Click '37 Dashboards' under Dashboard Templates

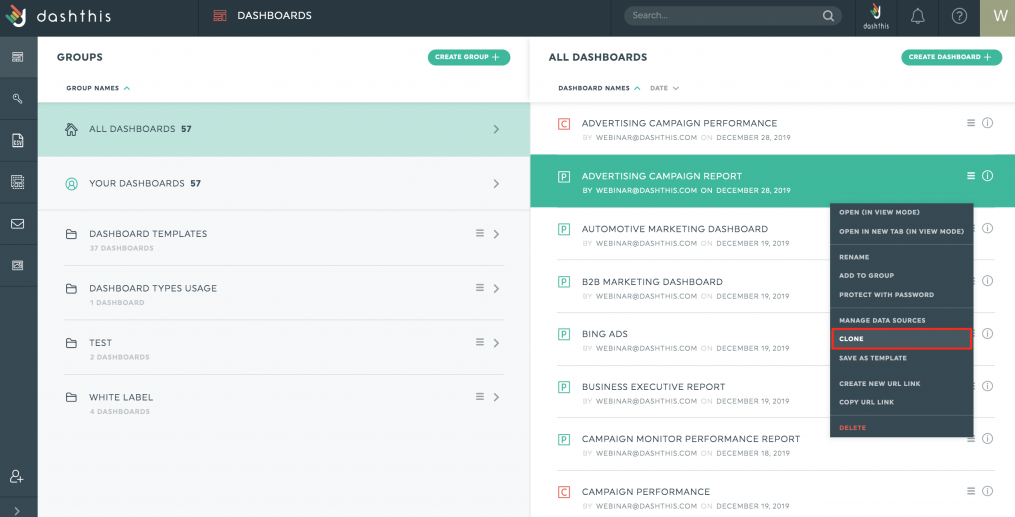click(x=122, y=248)
